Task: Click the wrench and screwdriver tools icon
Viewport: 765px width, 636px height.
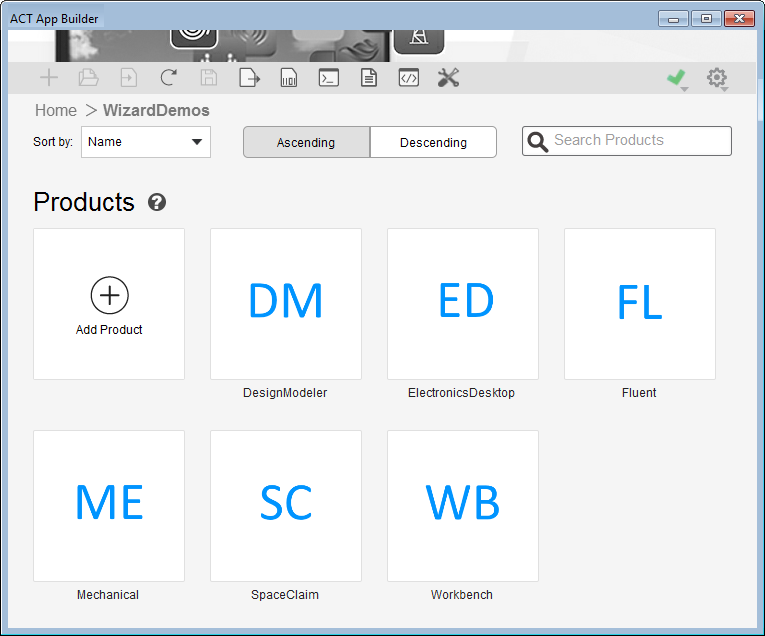Action: 448,78
